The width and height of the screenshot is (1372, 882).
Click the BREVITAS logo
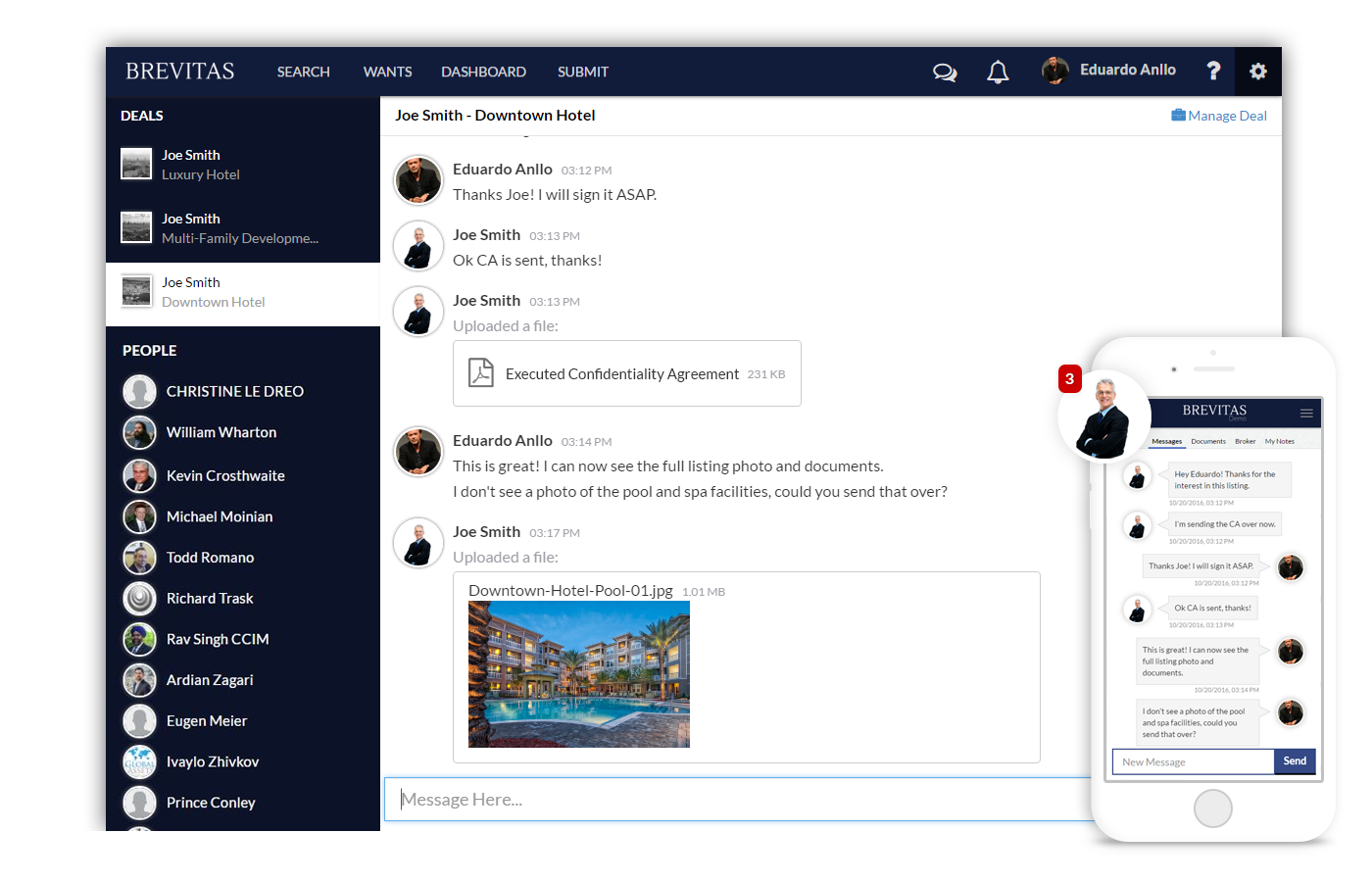pos(180,72)
